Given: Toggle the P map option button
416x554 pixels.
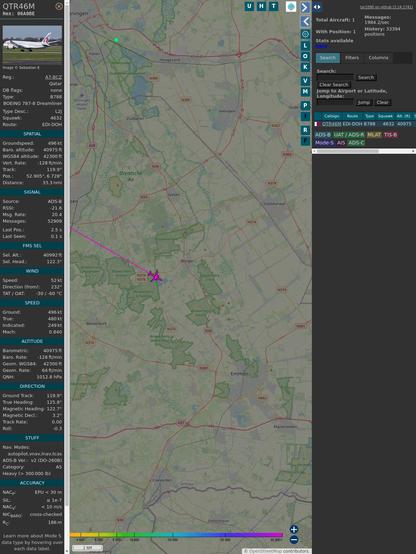Looking at the screenshot, I should 305,105.
